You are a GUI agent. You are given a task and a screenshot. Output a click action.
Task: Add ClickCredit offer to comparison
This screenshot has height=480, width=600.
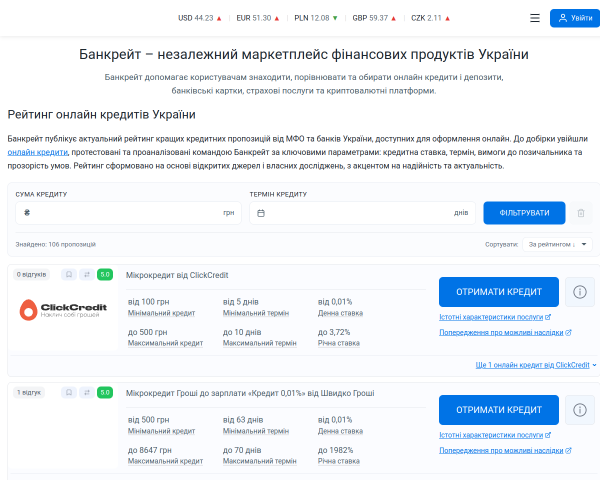(87, 274)
